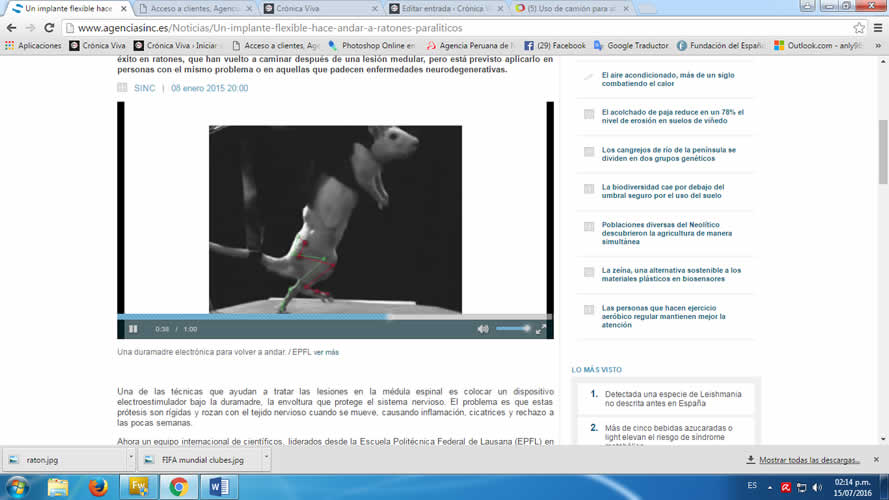Open Windows Explorer from the taskbar

point(58,487)
